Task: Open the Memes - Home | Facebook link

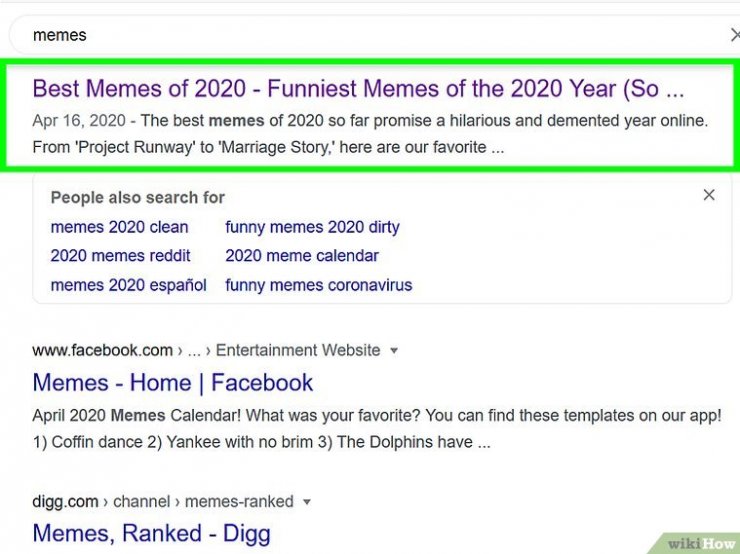Action: click(172, 383)
